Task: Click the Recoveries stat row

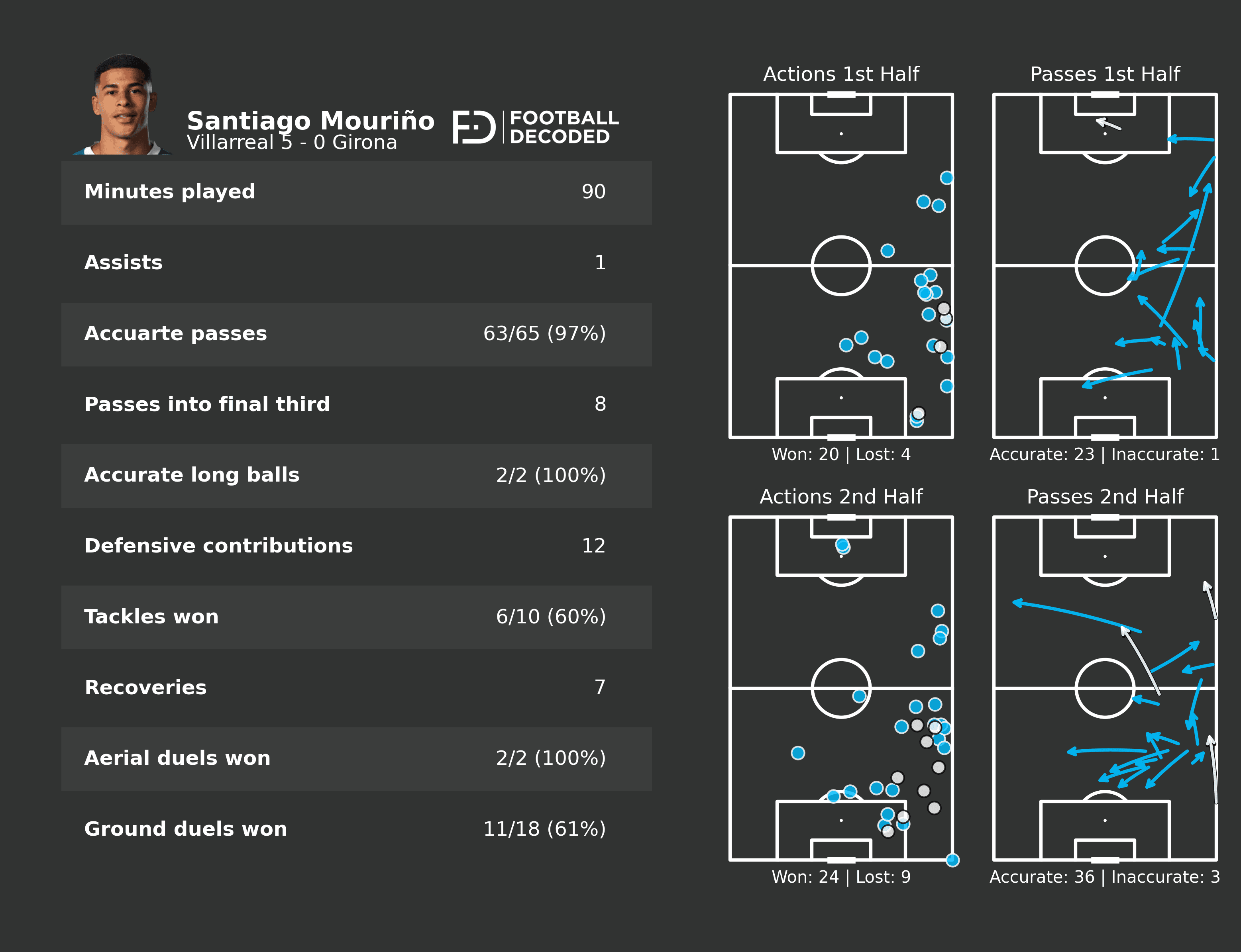Action: coord(356,688)
